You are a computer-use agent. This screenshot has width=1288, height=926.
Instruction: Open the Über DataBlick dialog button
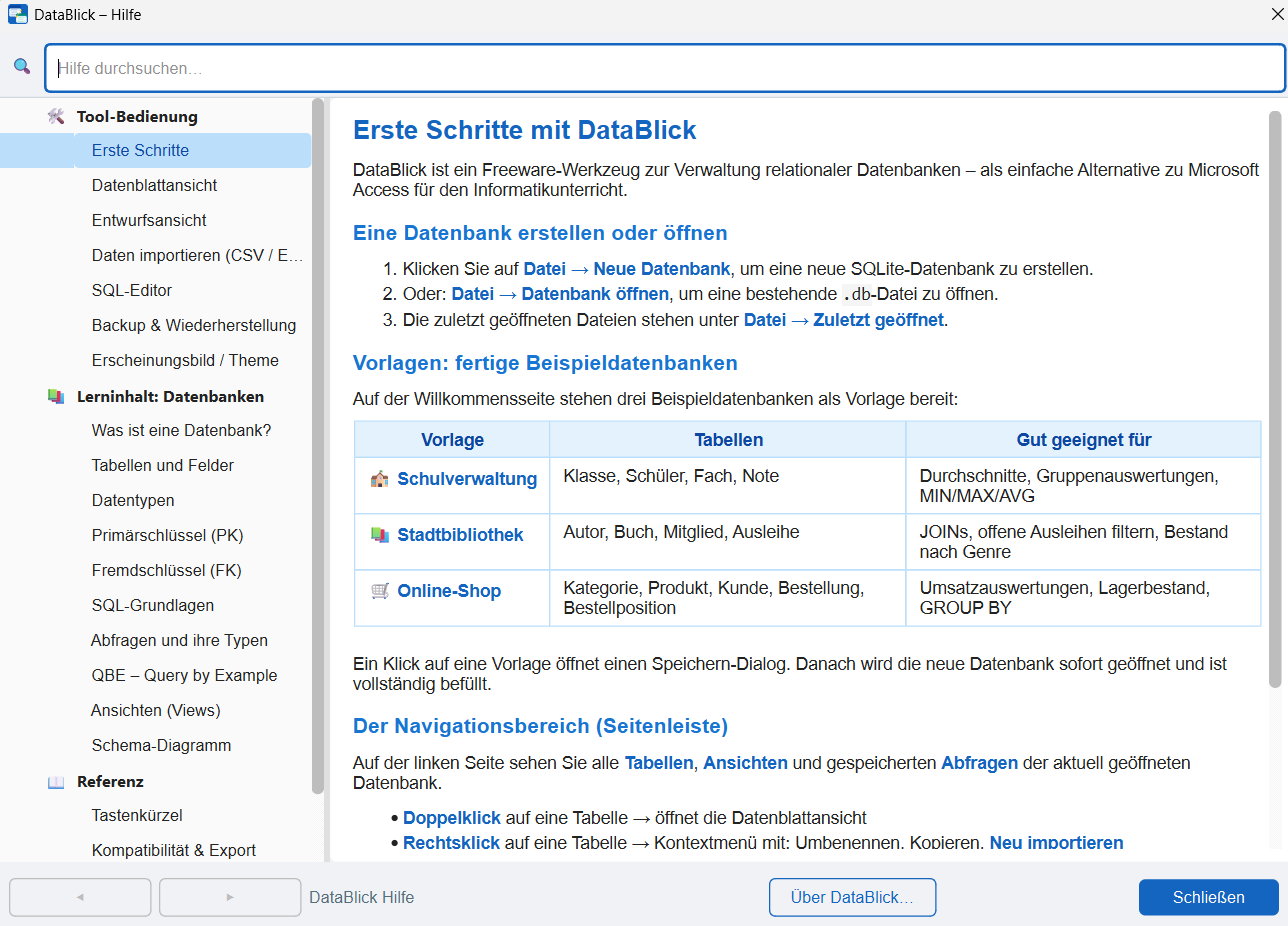[x=852, y=897]
